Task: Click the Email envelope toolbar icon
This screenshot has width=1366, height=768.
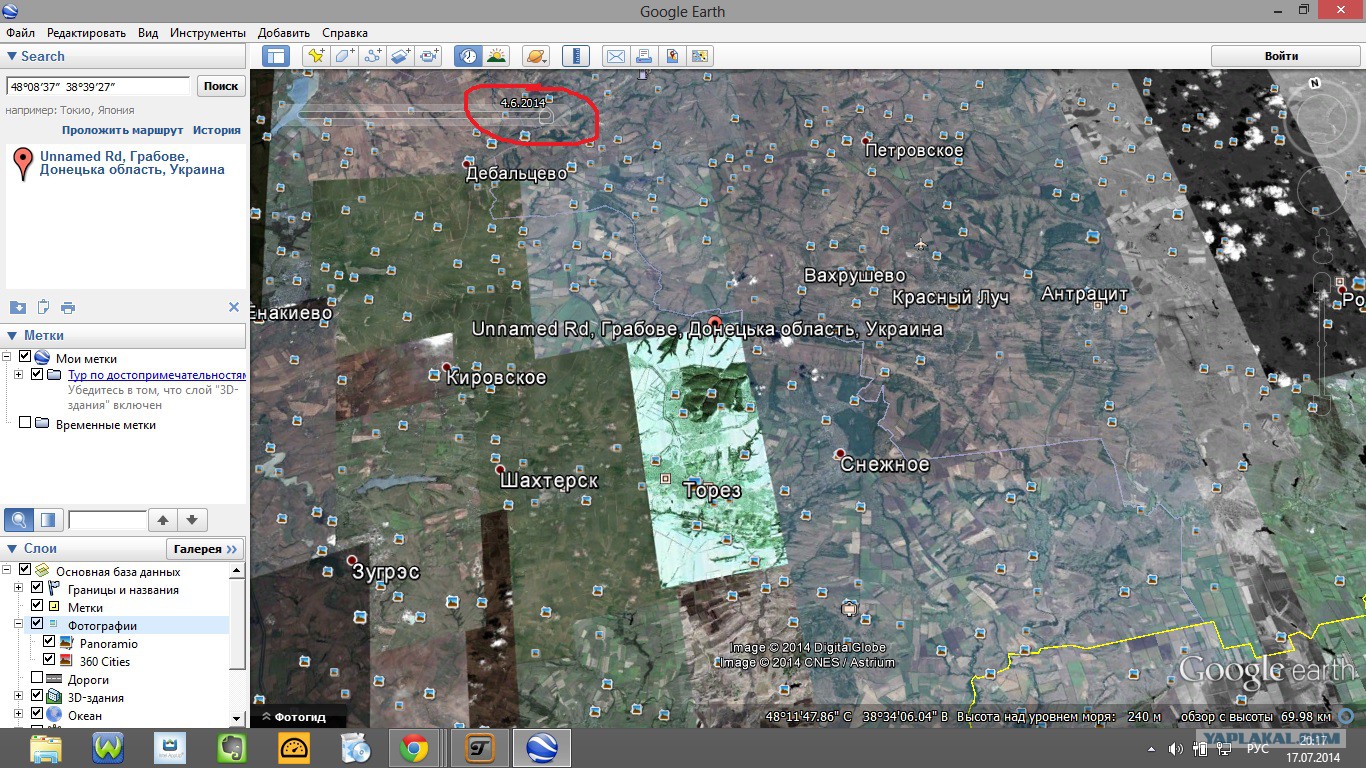Action: [x=615, y=56]
